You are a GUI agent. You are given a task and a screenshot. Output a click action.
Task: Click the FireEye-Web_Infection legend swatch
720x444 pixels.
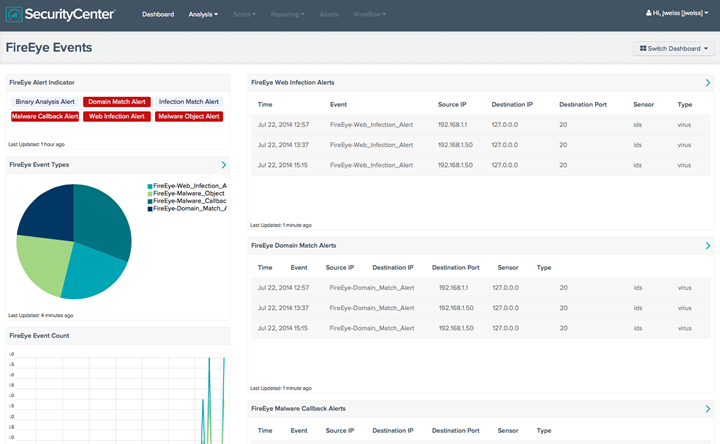click(150, 186)
